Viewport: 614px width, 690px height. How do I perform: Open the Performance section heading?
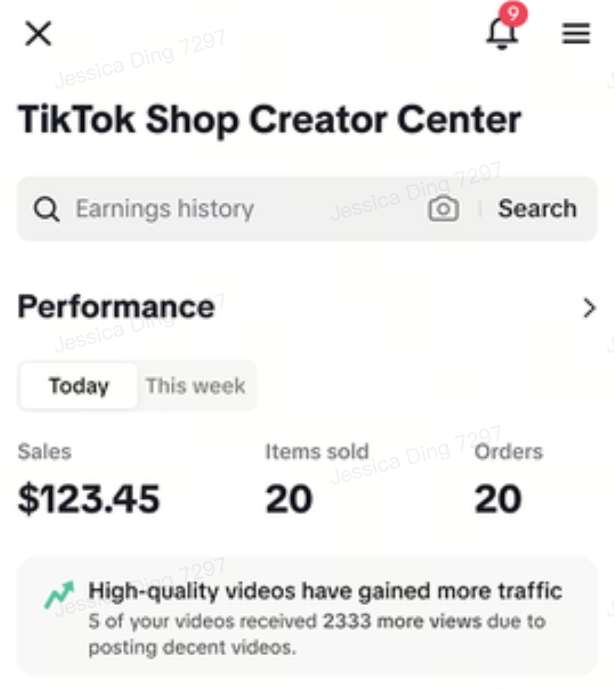[x=116, y=307]
